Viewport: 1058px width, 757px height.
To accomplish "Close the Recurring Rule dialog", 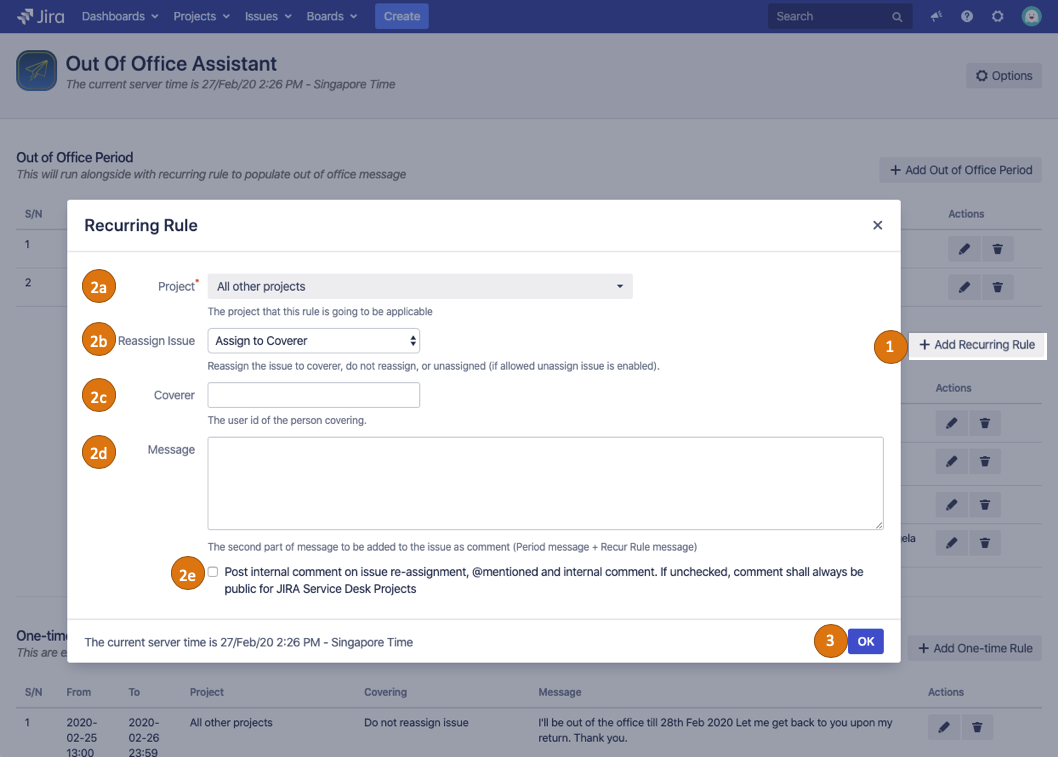I will [877, 225].
